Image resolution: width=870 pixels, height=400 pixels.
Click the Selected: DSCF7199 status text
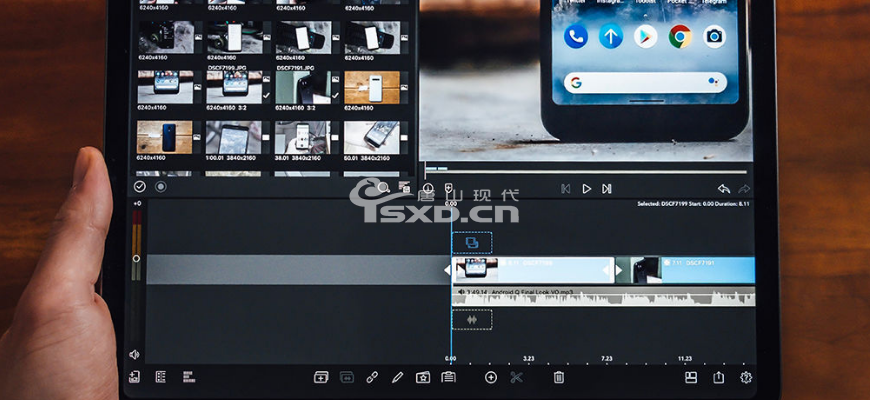click(694, 204)
